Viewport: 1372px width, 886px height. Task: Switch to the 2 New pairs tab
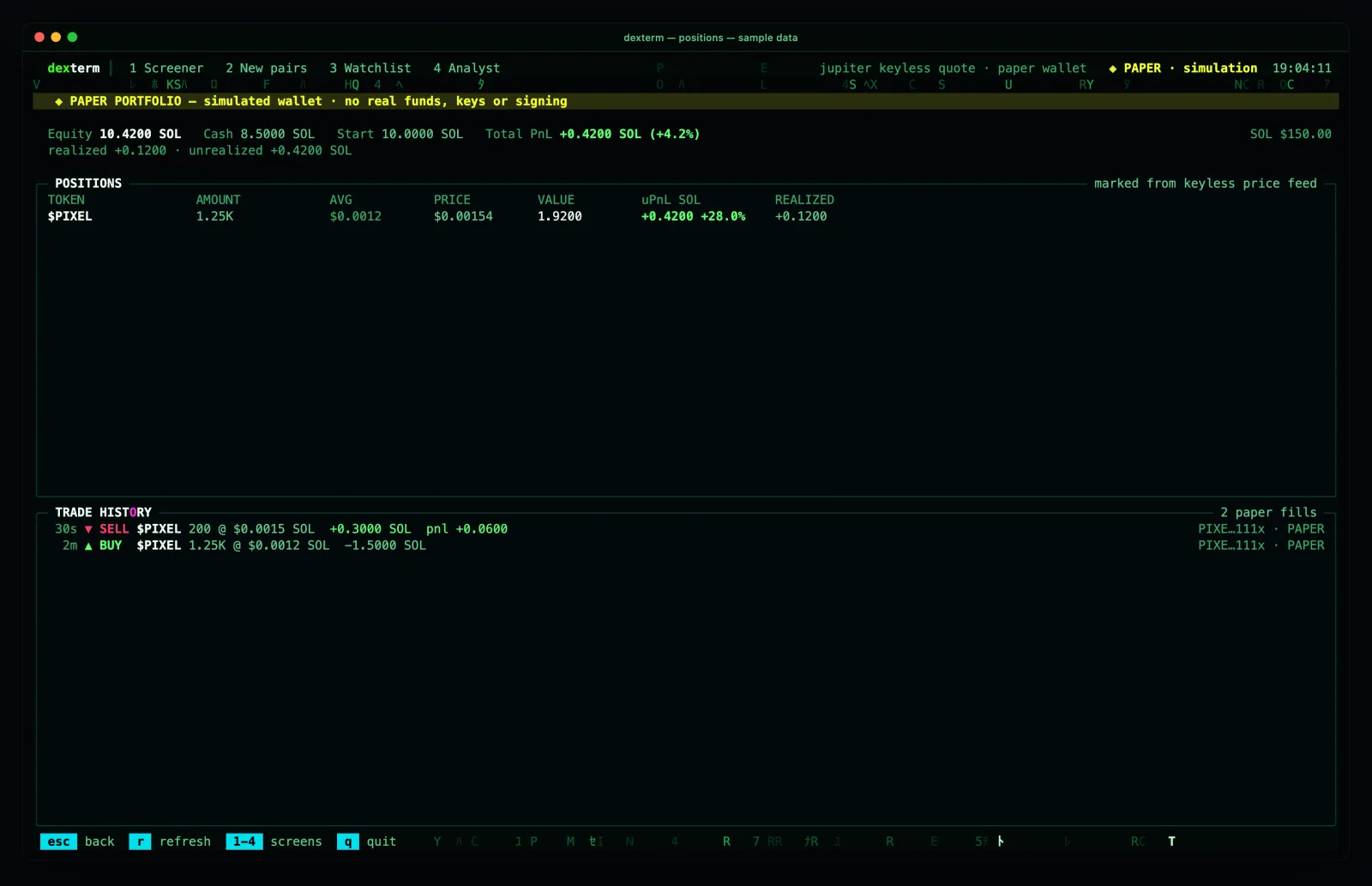point(267,68)
